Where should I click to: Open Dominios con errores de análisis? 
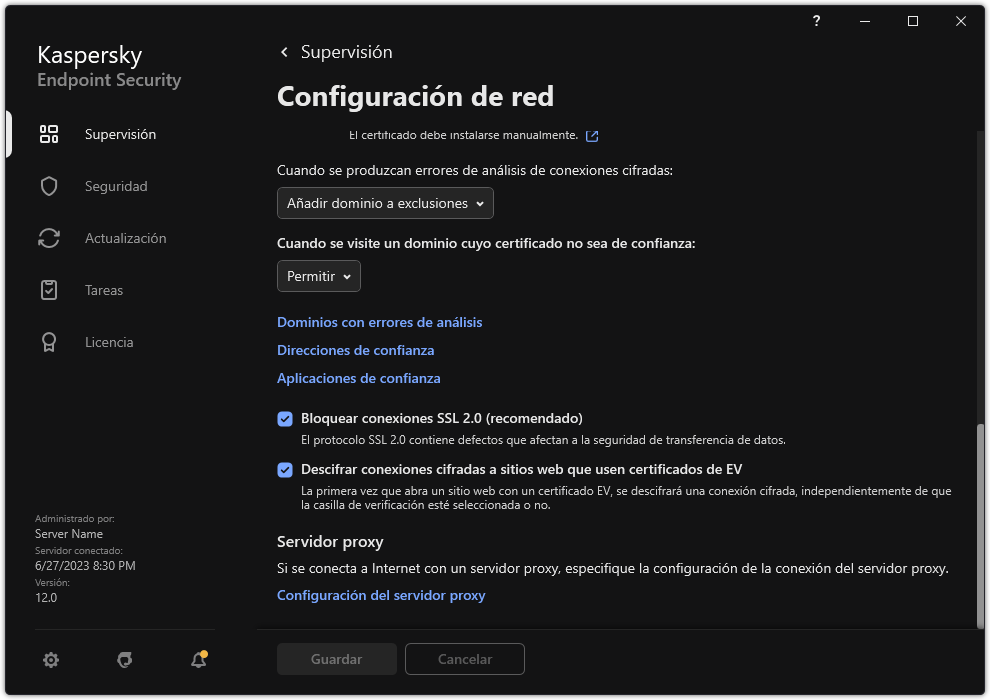[379, 322]
